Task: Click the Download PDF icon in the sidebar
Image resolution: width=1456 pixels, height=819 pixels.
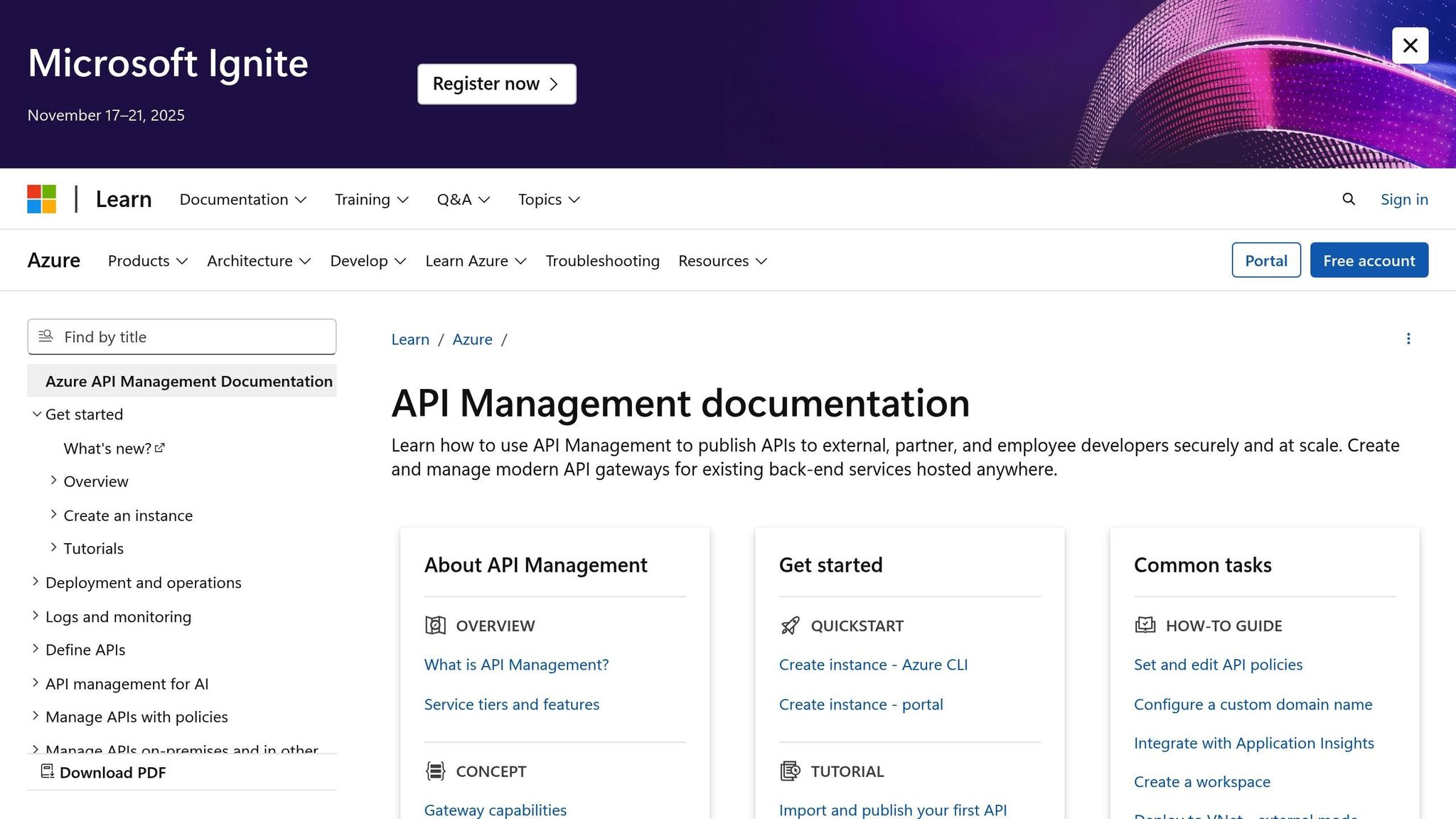Action: click(48, 771)
